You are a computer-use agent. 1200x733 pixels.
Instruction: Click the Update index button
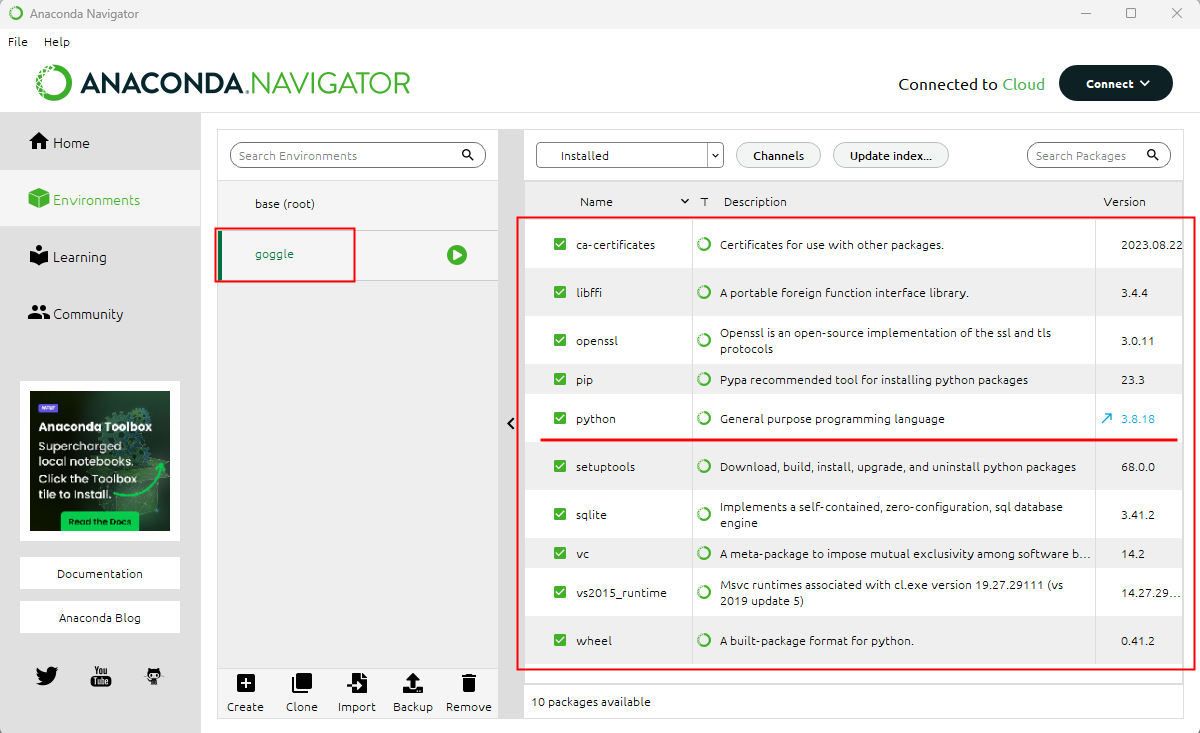[890, 155]
